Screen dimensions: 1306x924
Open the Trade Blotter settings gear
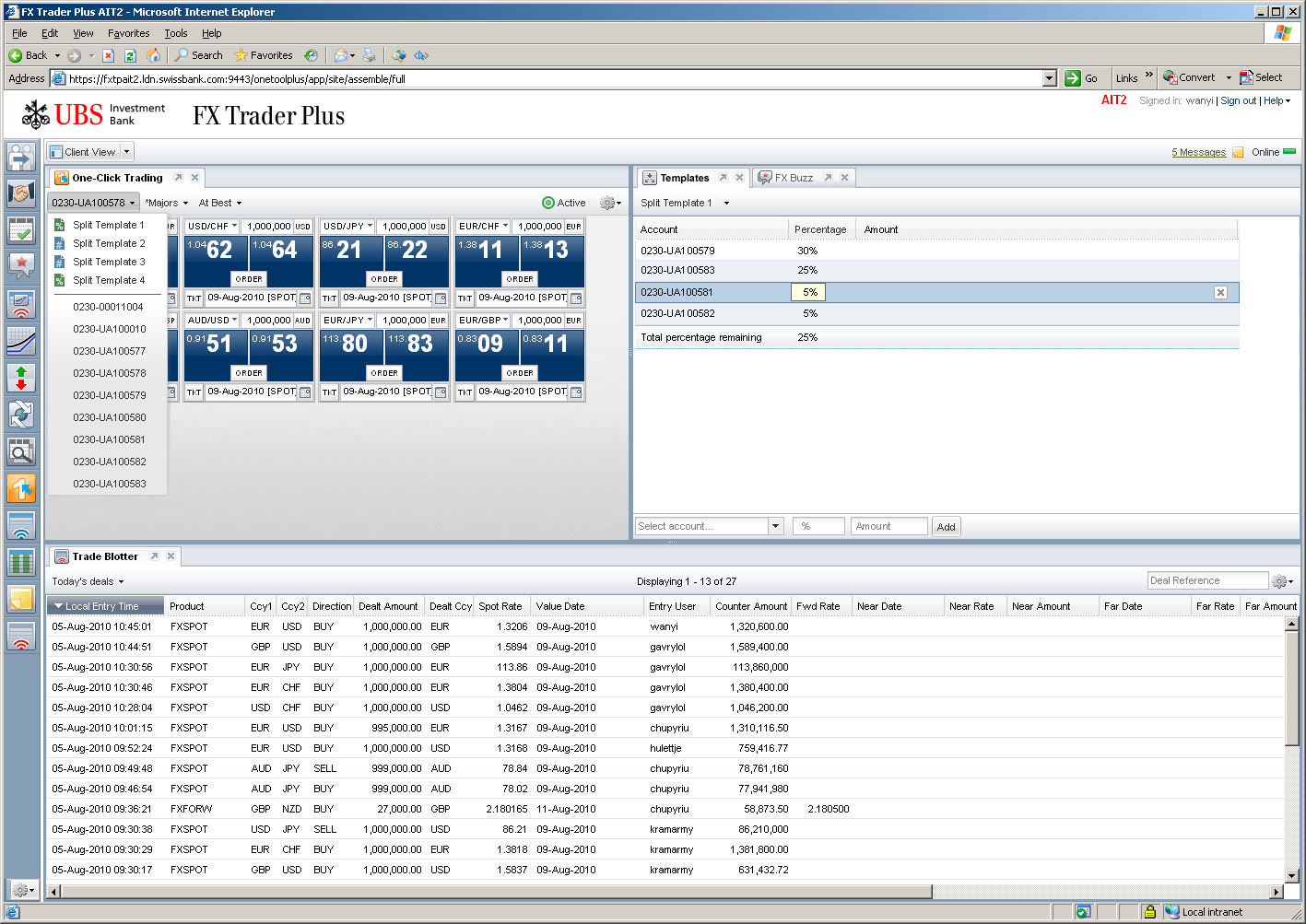pyautogui.click(x=1279, y=581)
